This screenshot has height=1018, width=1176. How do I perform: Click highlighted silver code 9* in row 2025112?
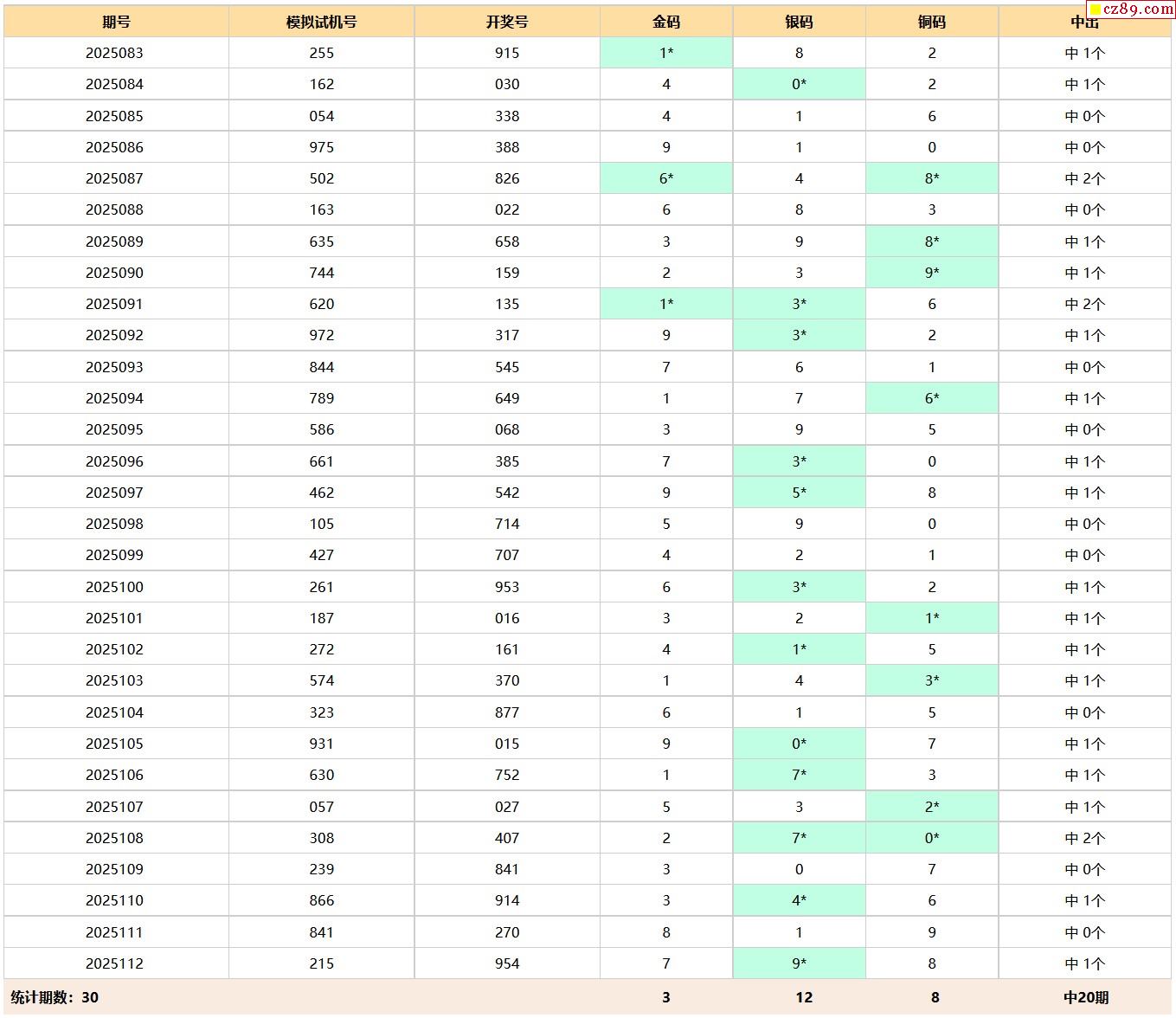pyautogui.click(x=799, y=963)
